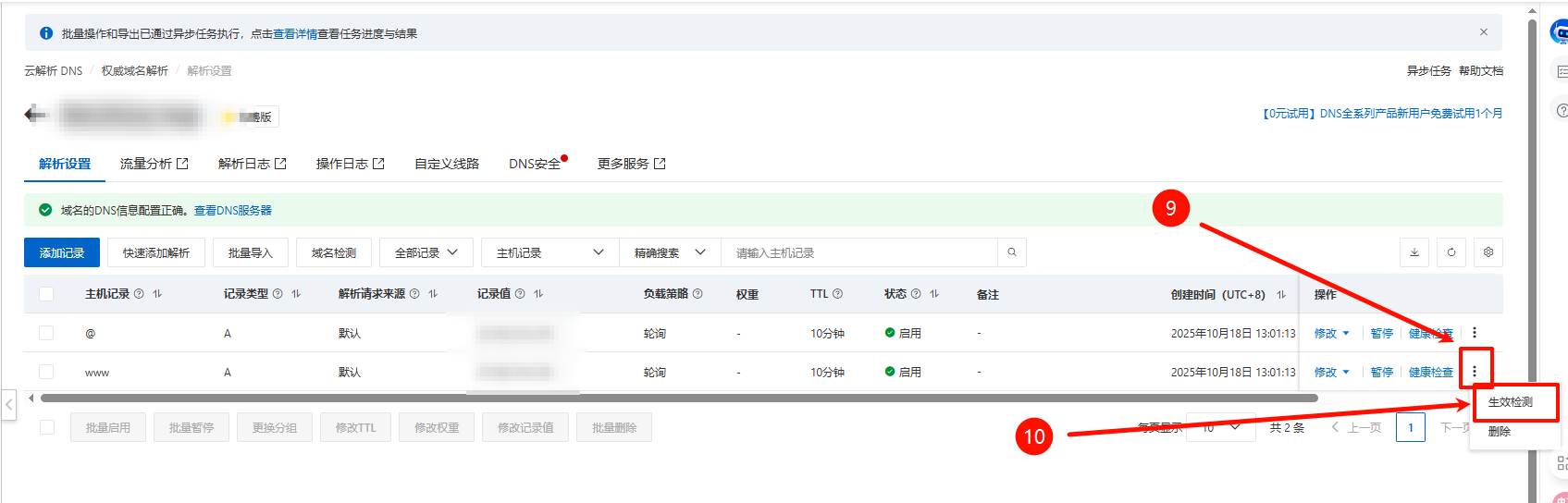Open more actions menu for @ record
The height and width of the screenshot is (503, 1568).
[x=1475, y=333]
